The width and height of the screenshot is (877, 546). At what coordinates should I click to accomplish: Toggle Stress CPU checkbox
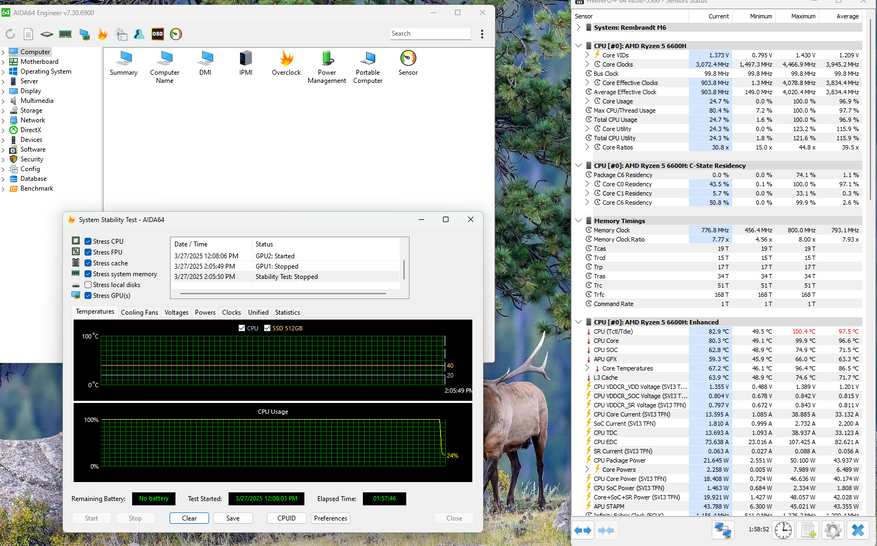[x=88, y=241]
